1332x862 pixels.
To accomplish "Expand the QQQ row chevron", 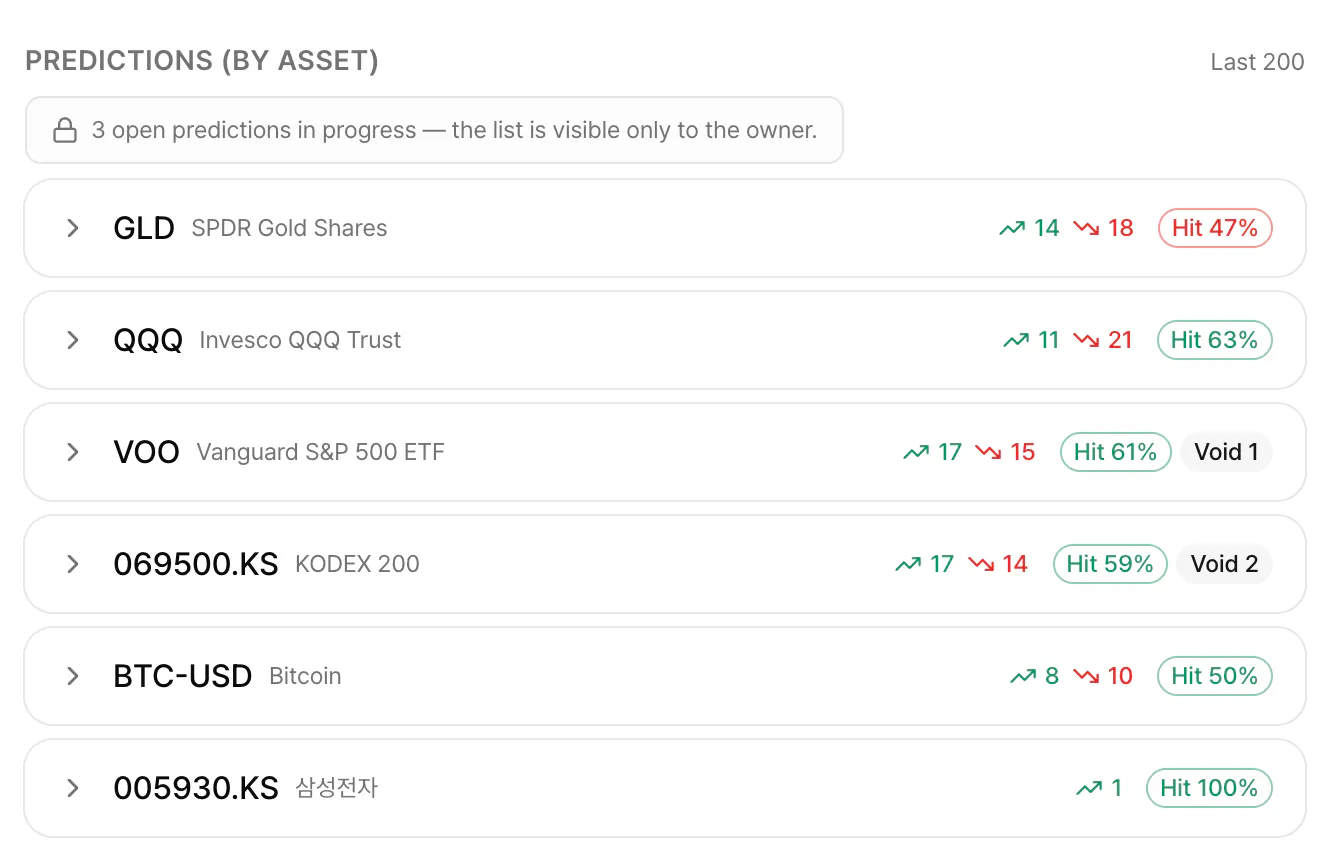I will [72, 340].
